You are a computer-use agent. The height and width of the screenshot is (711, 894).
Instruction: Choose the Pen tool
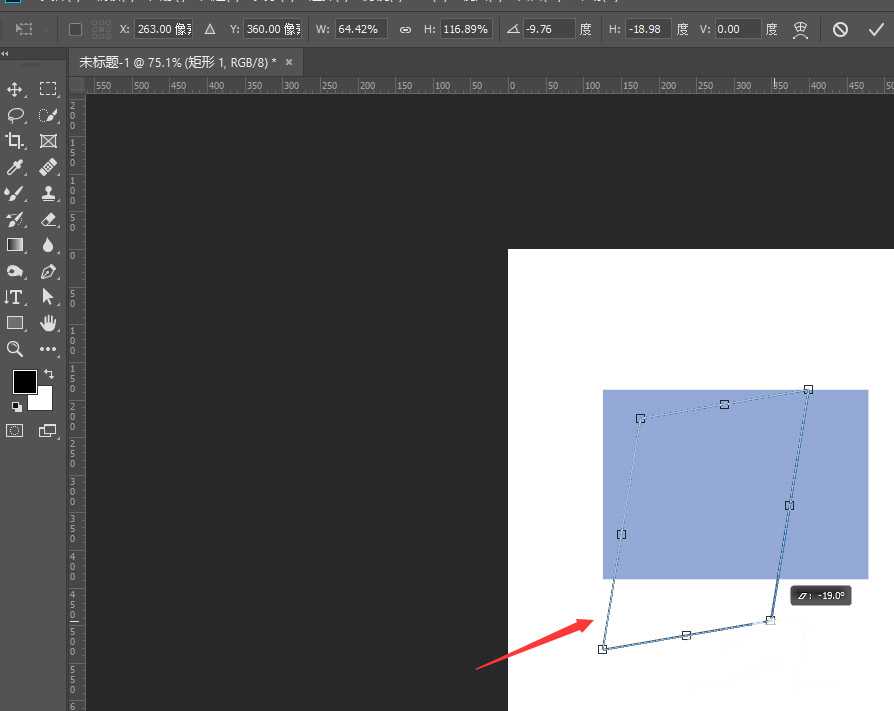pos(48,271)
